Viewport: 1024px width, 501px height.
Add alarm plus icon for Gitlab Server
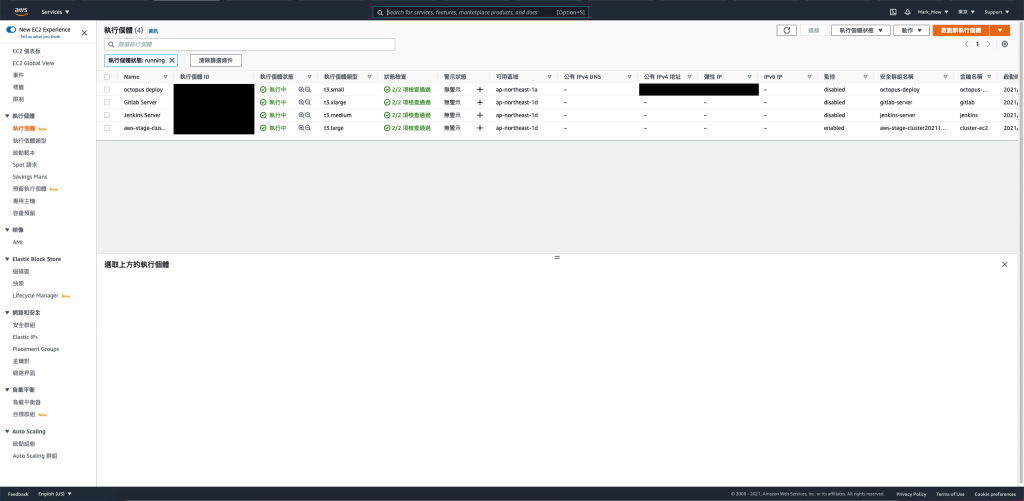480,102
